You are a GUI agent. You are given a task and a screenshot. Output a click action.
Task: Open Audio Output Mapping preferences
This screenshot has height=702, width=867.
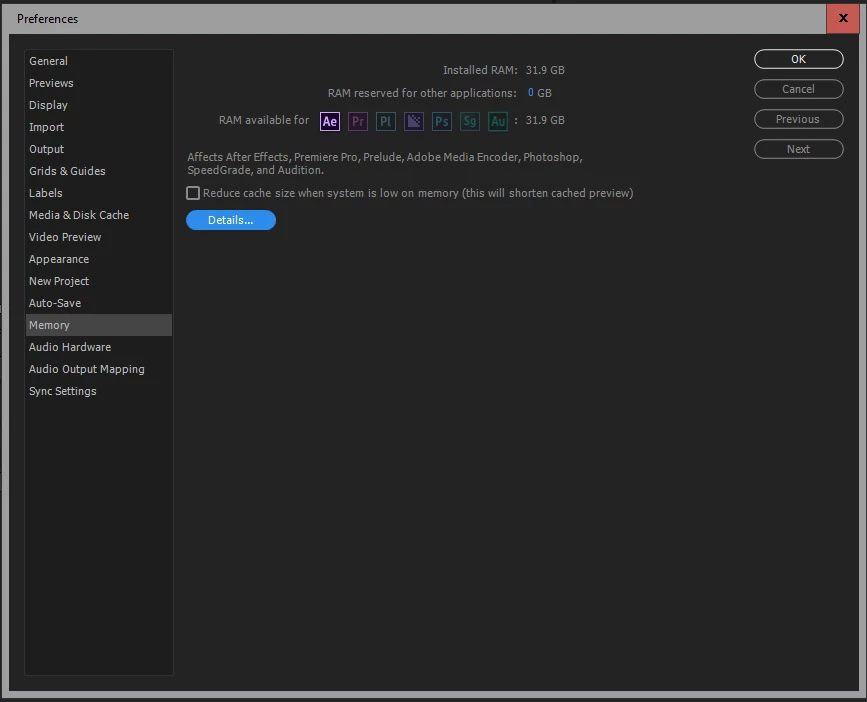click(99, 369)
